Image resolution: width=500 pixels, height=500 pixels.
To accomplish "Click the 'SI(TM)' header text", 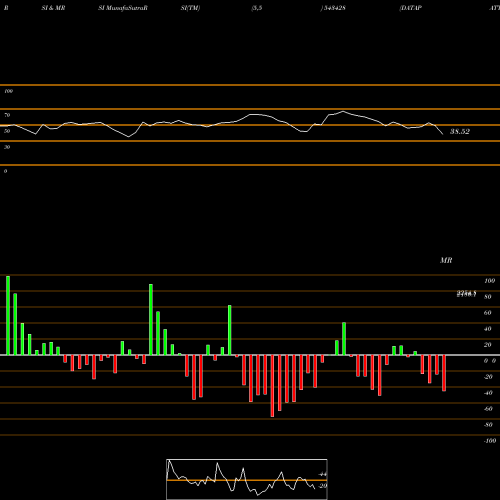I will tap(190, 8).
